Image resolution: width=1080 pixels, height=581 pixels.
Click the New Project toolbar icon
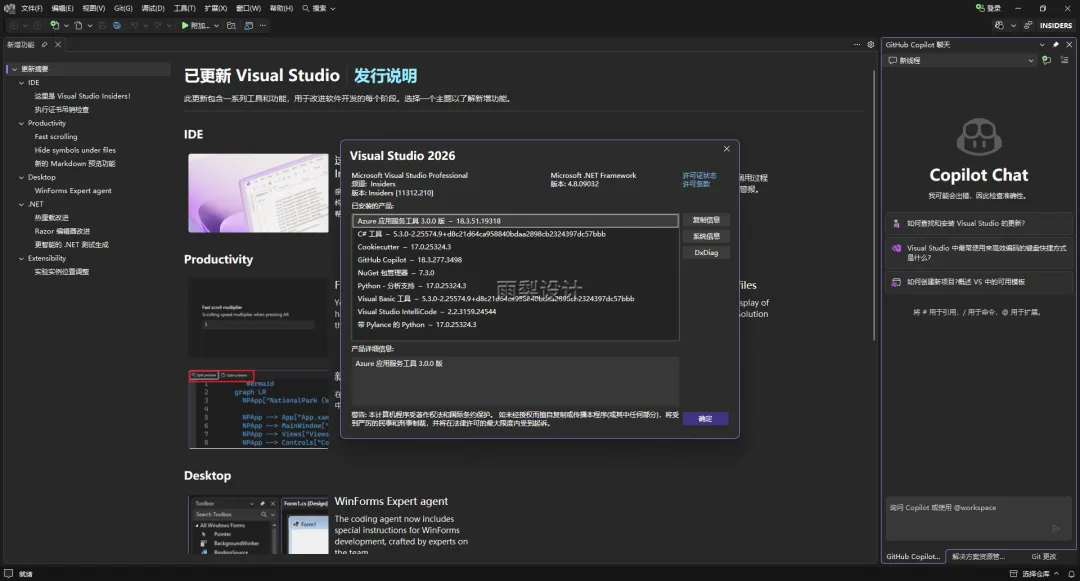coord(54,25)
